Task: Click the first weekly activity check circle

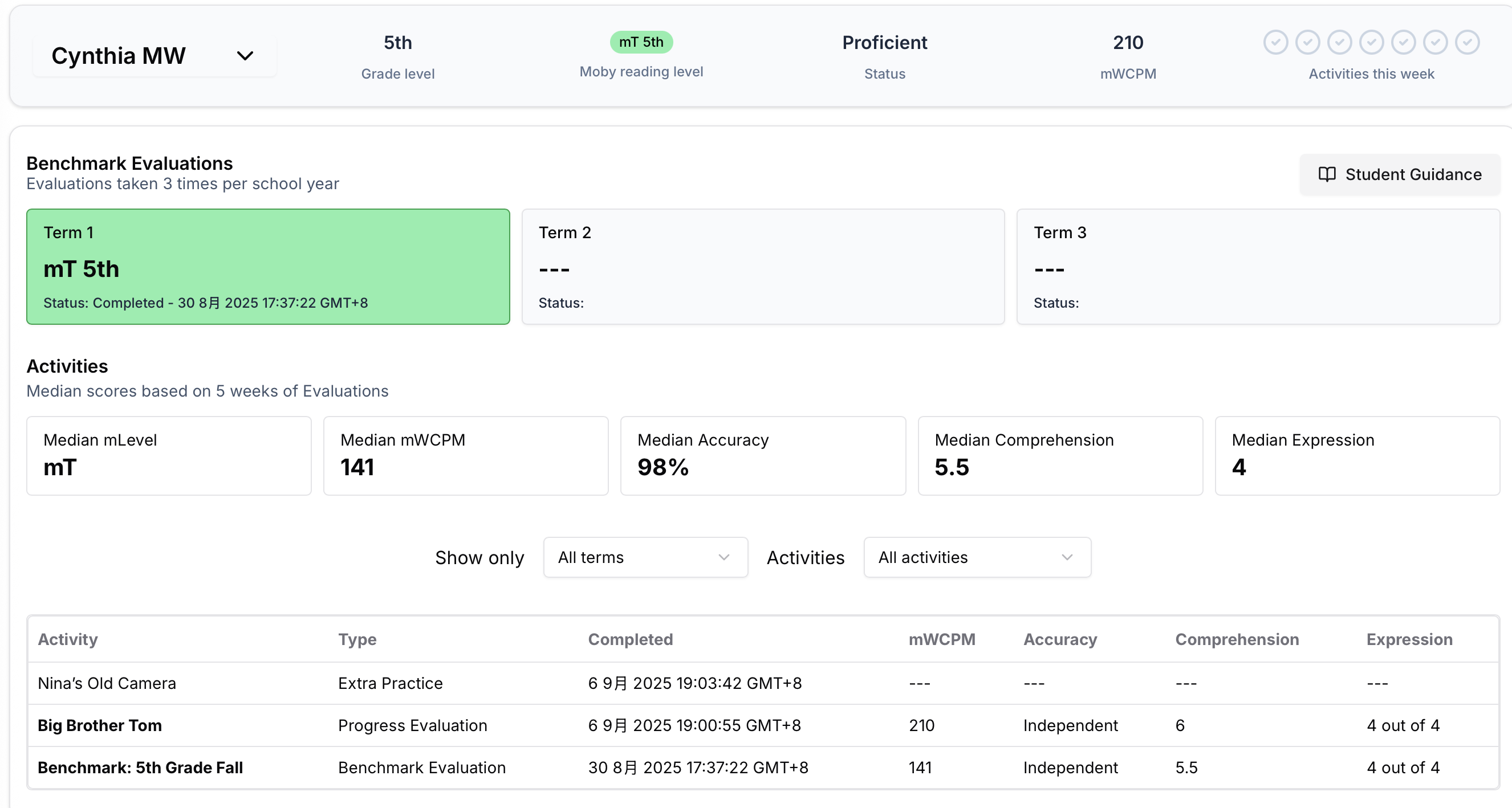Action: [x=1275, y=42]
